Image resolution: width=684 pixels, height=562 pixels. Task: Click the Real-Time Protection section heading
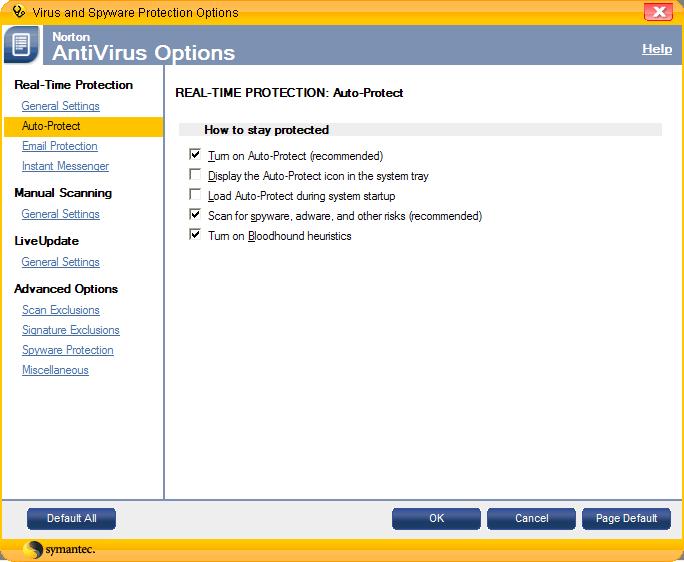tap(74, 85)
